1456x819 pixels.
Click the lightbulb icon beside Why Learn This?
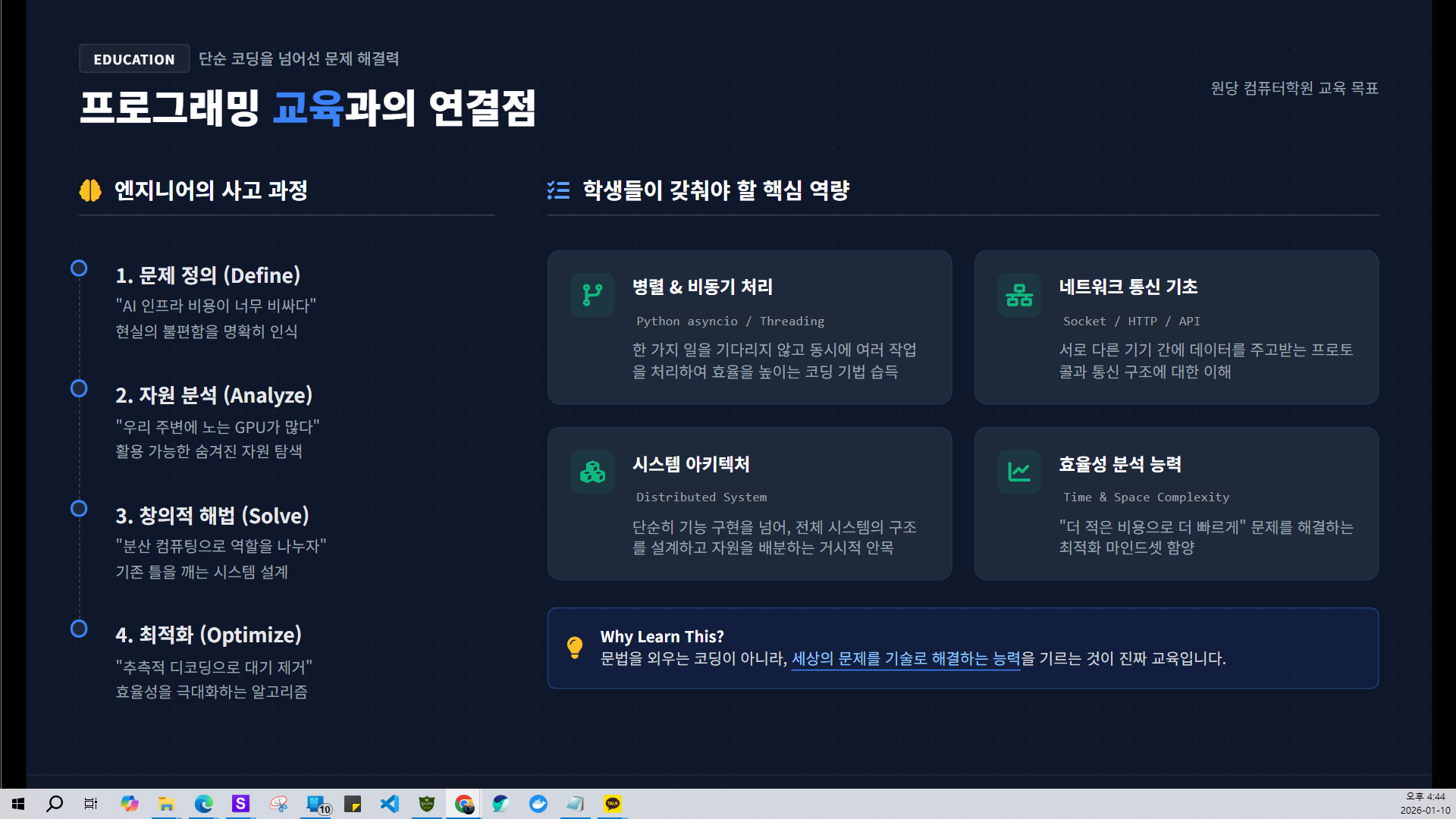point(575,647)
